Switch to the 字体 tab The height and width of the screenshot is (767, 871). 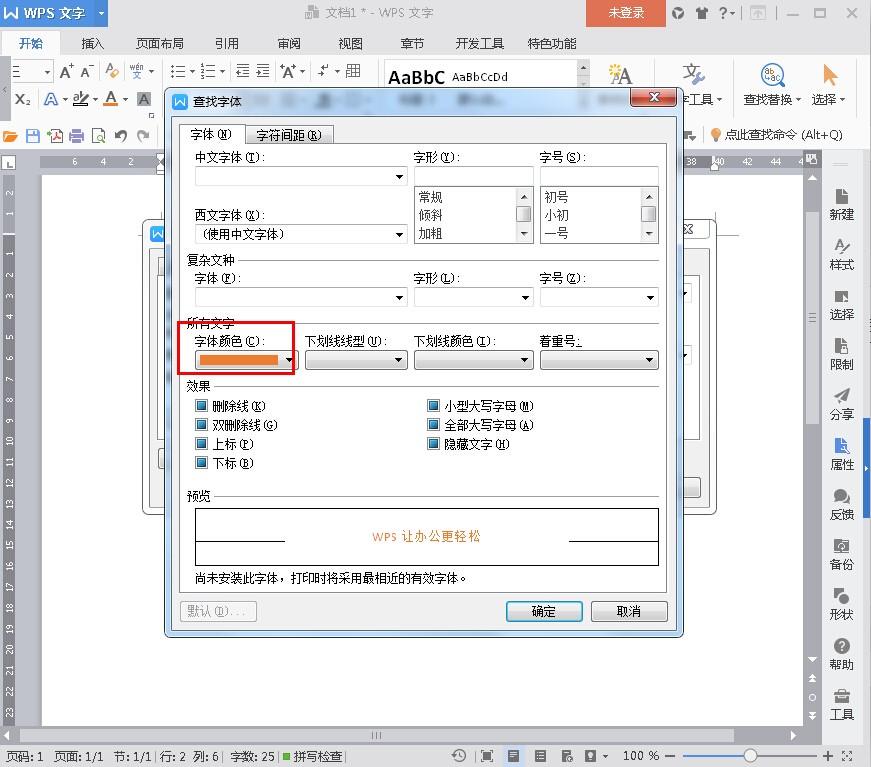(211, 134)
